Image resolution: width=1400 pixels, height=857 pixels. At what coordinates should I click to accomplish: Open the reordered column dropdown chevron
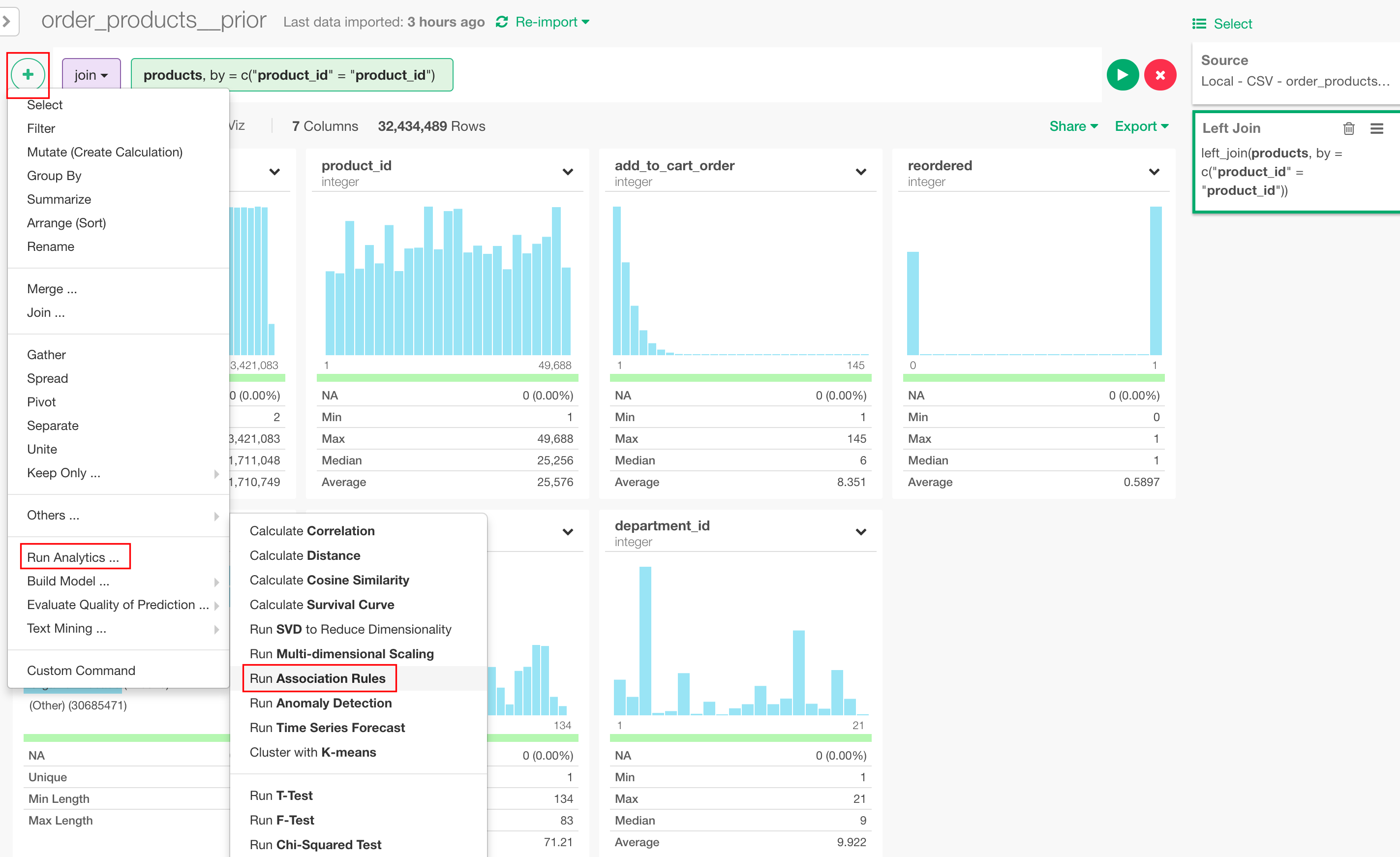[x=1154, y=172]
